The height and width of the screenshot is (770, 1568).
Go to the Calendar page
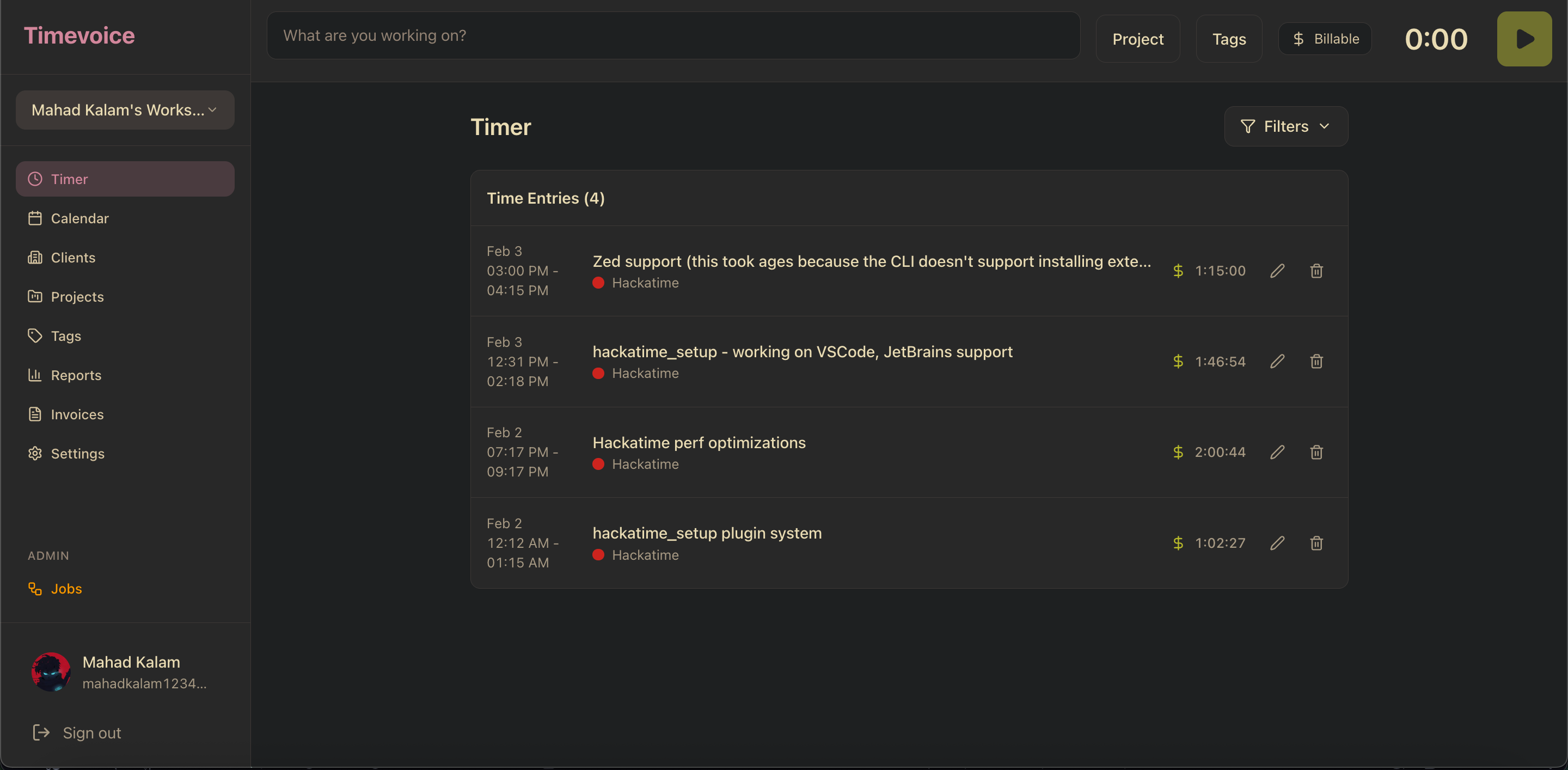(79, 218)
